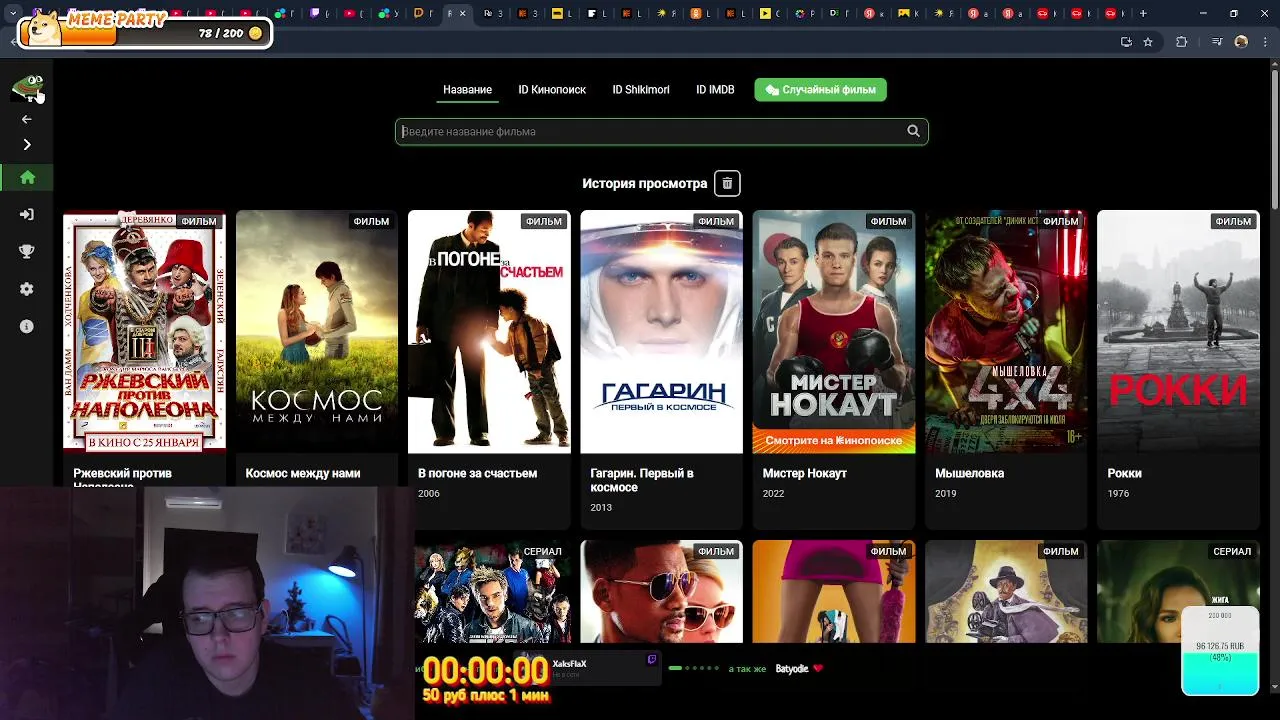Click the Рокки title text
The image size is (1280, 720).
tap(1124, 473)
